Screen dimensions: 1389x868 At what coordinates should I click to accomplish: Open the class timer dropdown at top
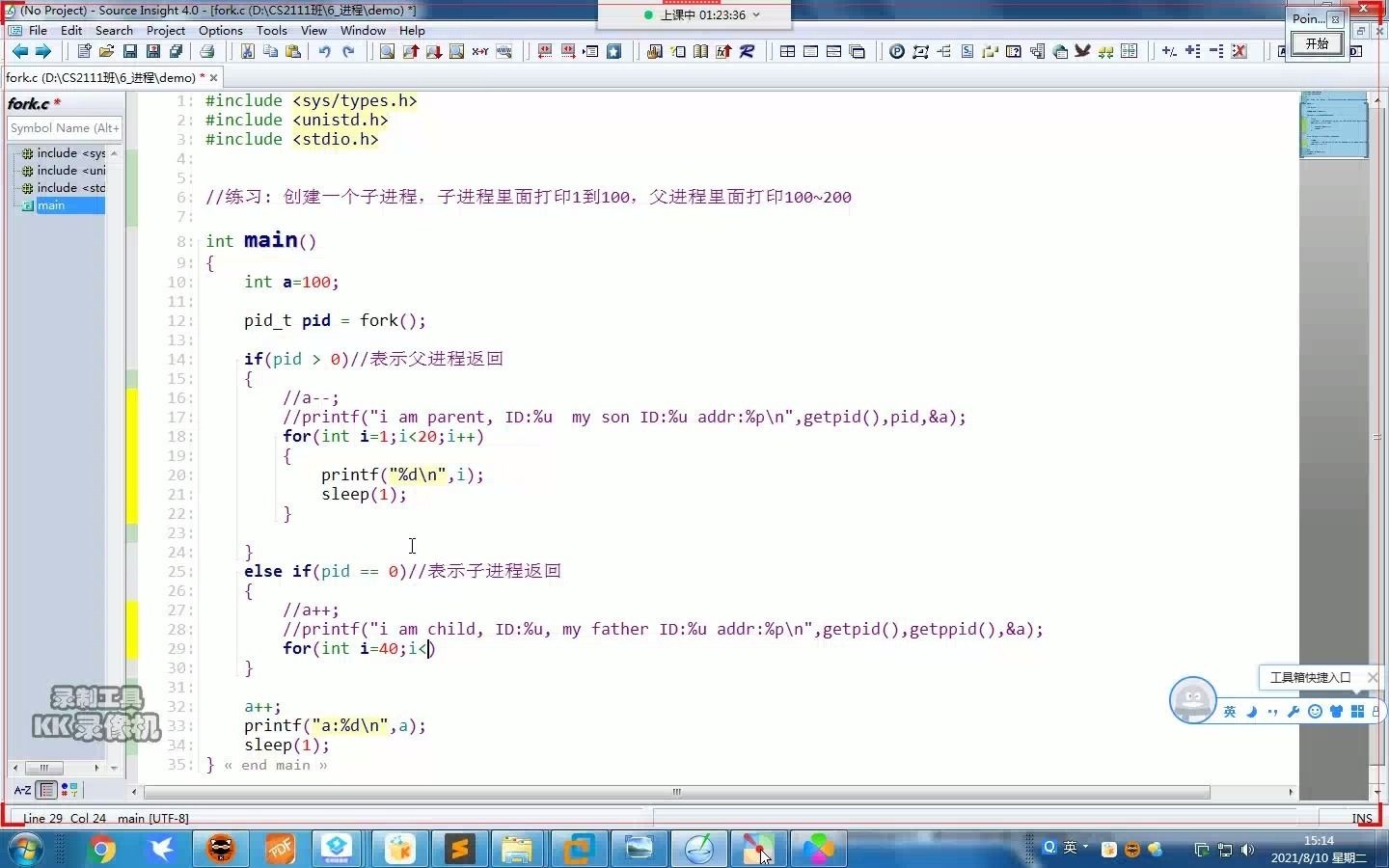click(x=757, y=14)
